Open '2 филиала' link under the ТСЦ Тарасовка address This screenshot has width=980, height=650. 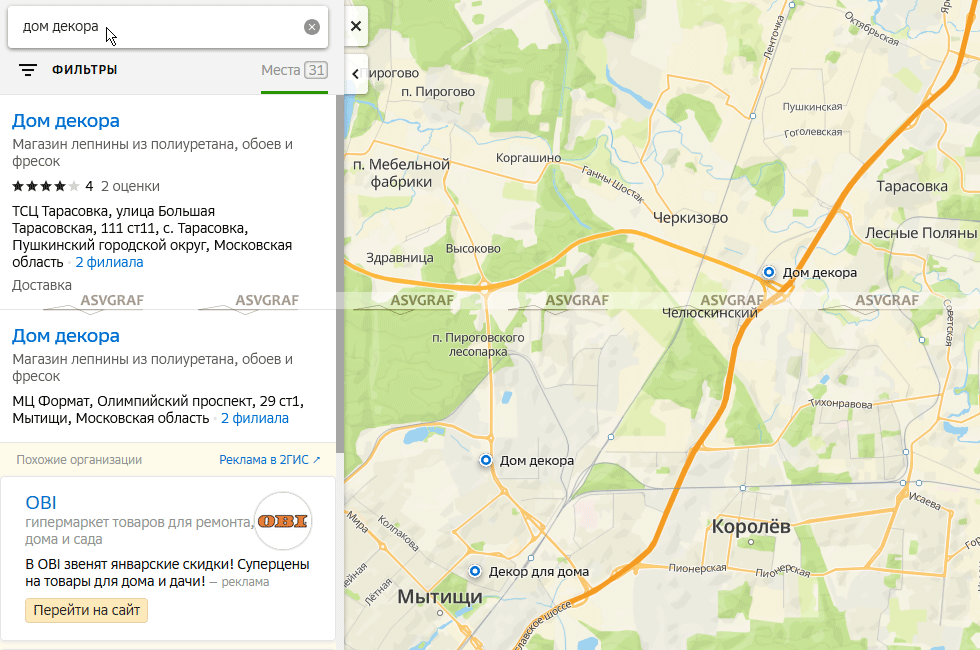click(x=109, y=262)
